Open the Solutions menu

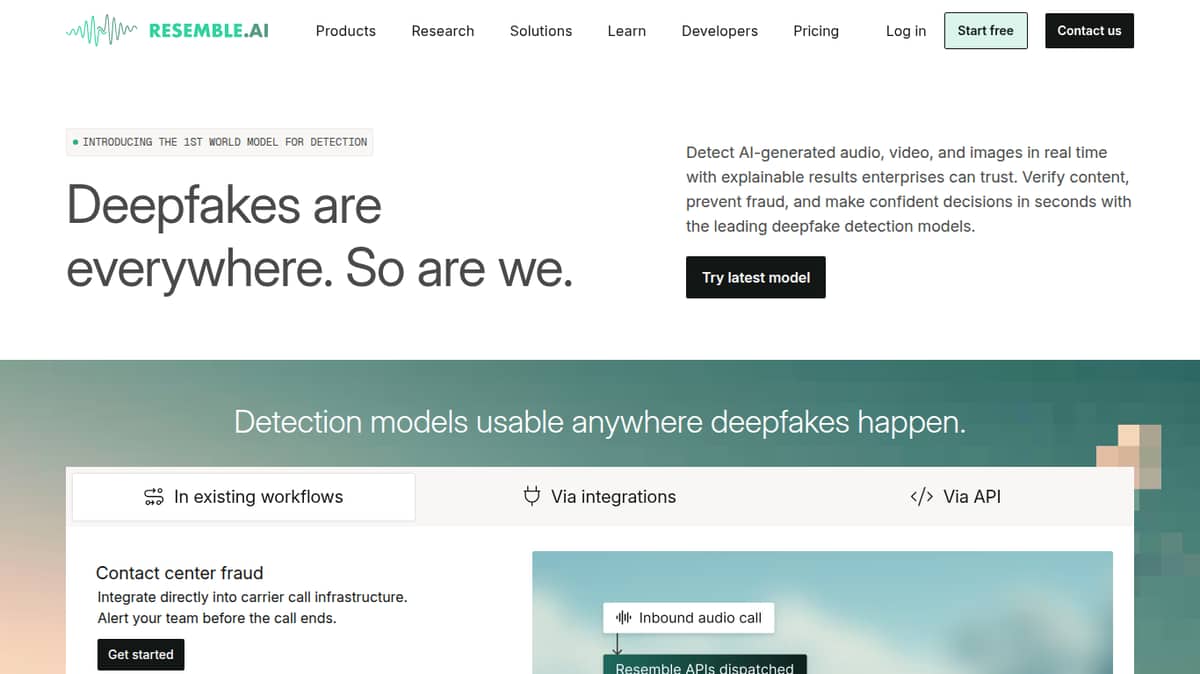(x=541, y=31)
